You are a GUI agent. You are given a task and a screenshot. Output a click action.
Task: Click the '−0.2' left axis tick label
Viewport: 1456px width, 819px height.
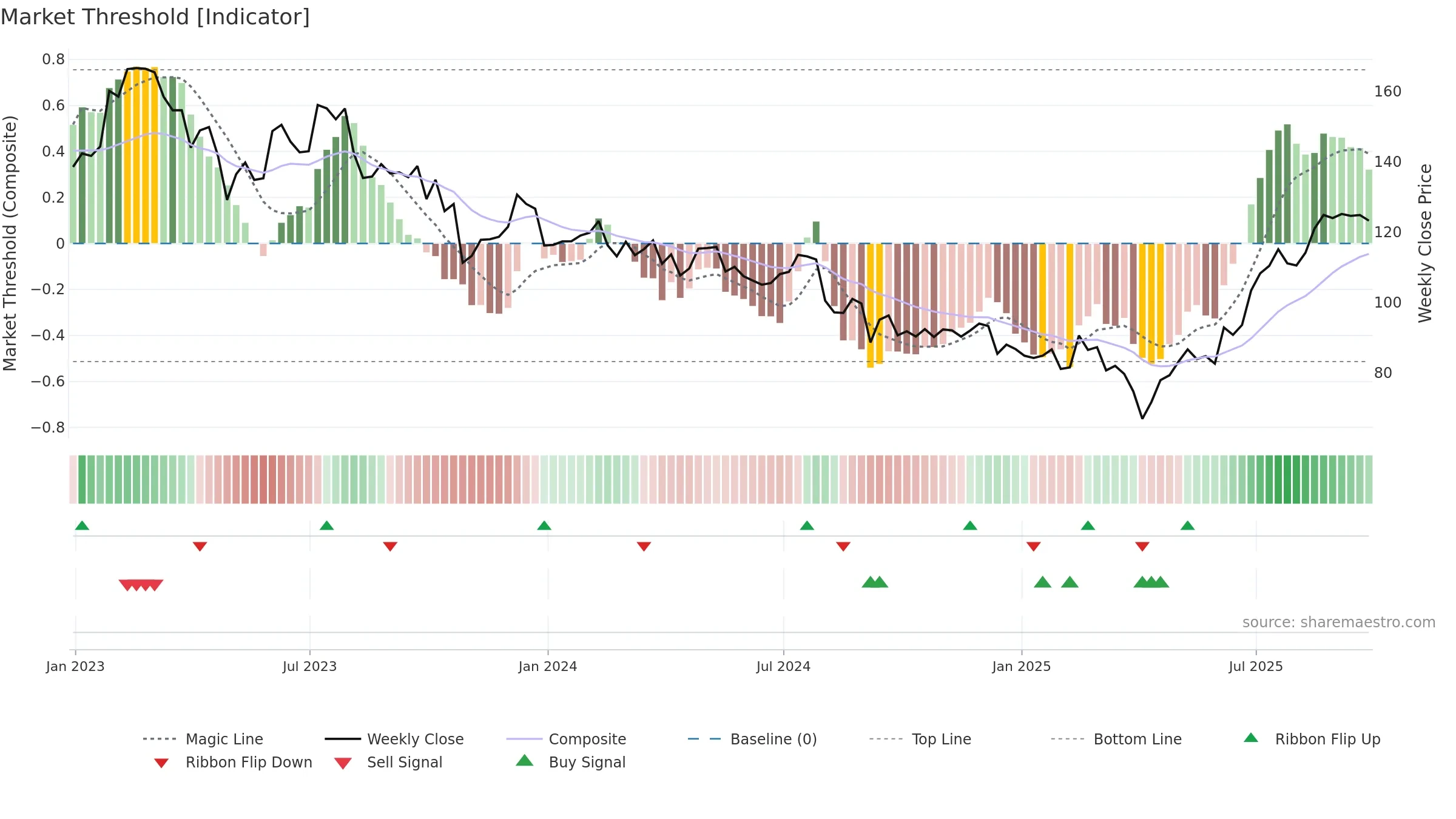(x=48, y=289)
